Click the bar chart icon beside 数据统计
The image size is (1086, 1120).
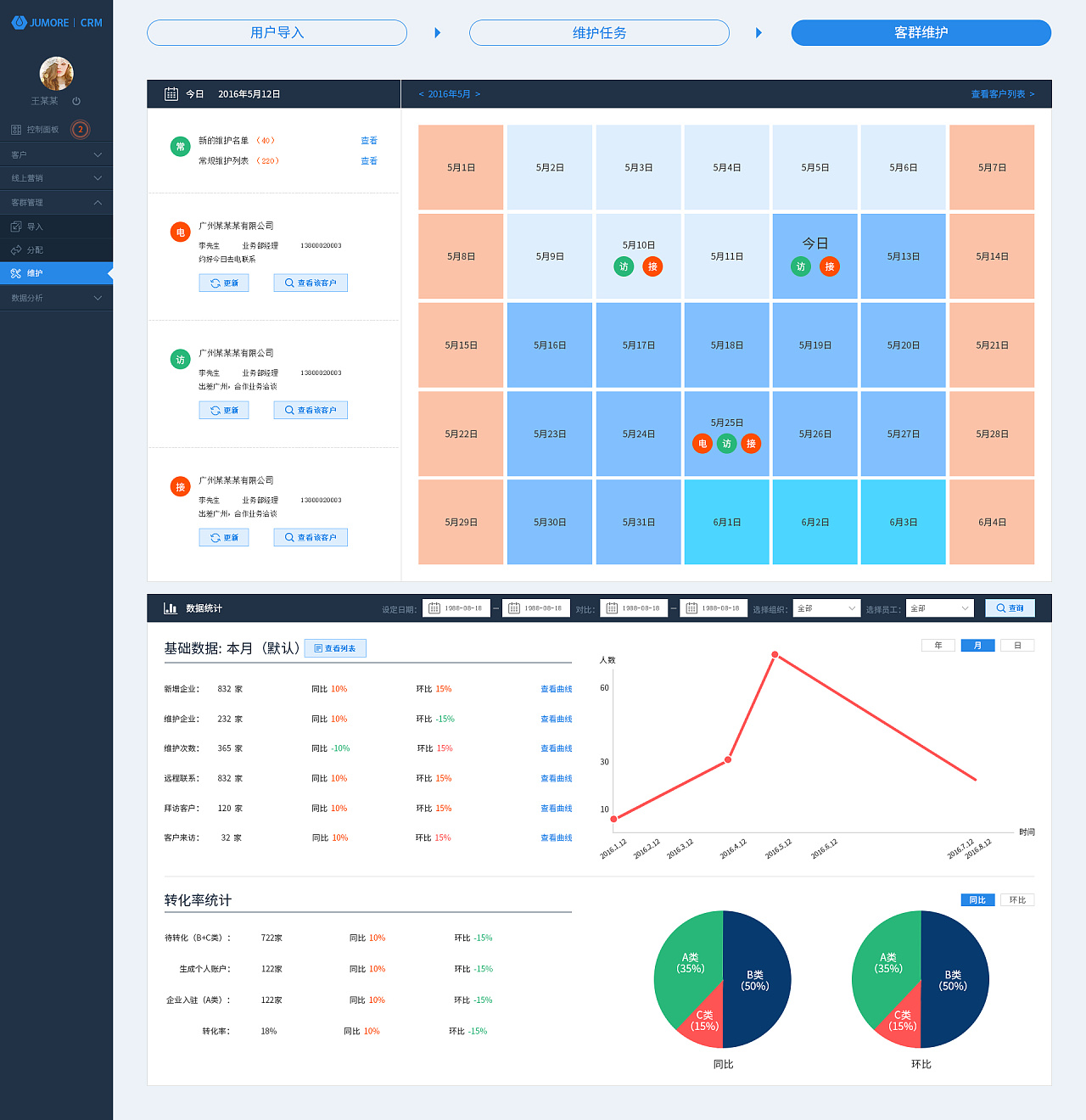click(x=171, y=608)
